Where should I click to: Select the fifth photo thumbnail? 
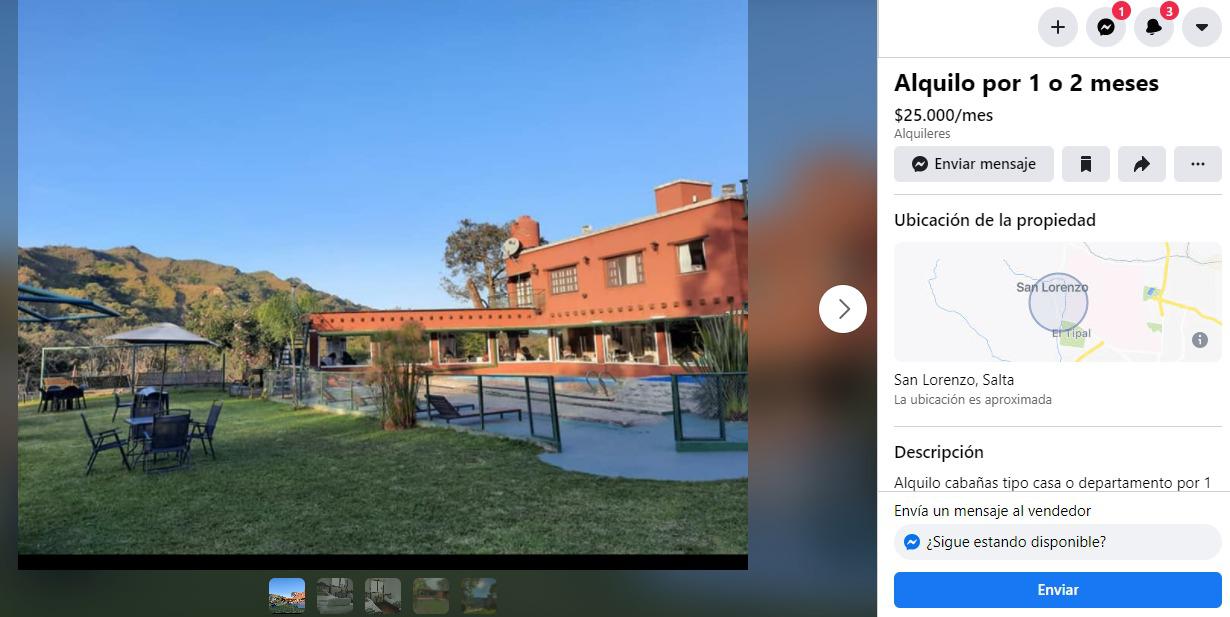coord(479,596)
